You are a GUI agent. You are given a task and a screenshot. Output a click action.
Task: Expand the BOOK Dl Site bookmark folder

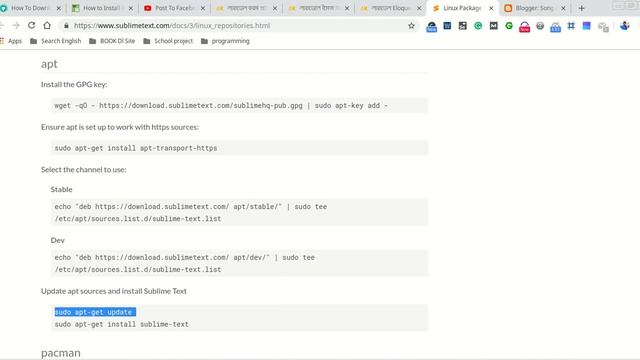pos(112,41)
